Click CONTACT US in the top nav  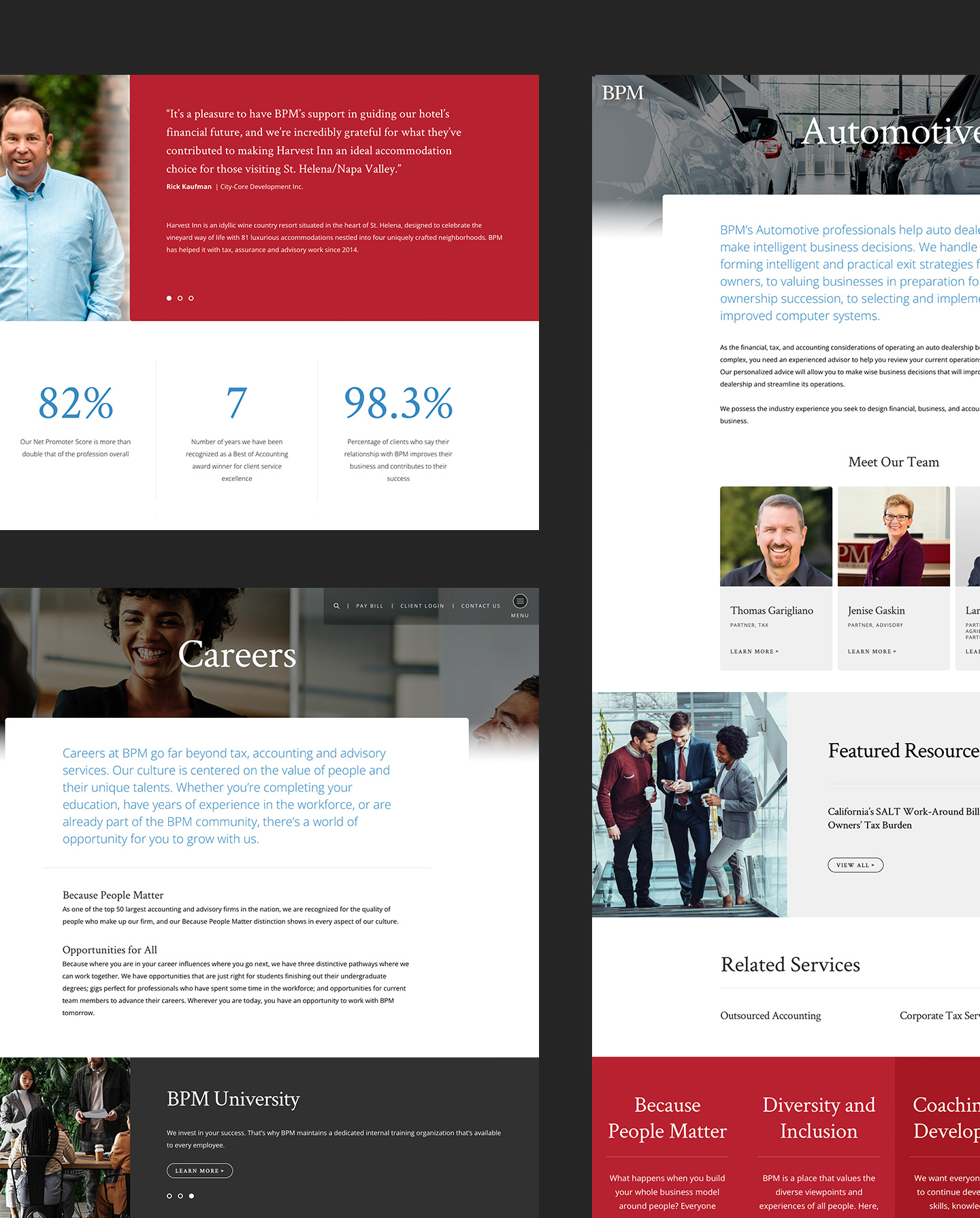[480, 606]
